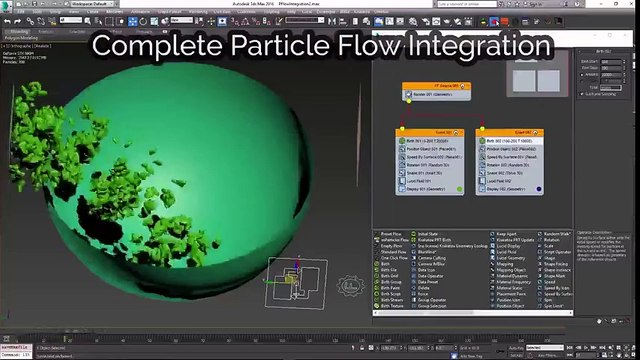Select Speed By Surface operator in Event 001
The image size is (640, 360).
430,157
